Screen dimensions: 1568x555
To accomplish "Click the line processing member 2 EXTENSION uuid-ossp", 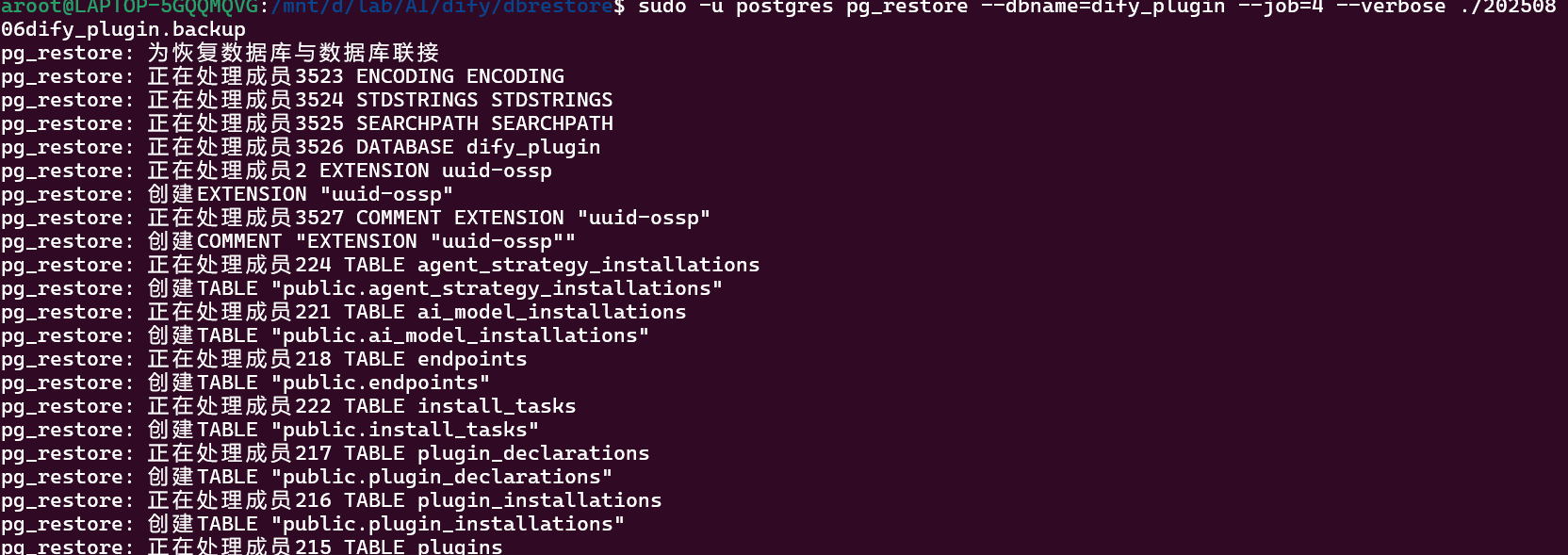I will click(x=350, y=171).
